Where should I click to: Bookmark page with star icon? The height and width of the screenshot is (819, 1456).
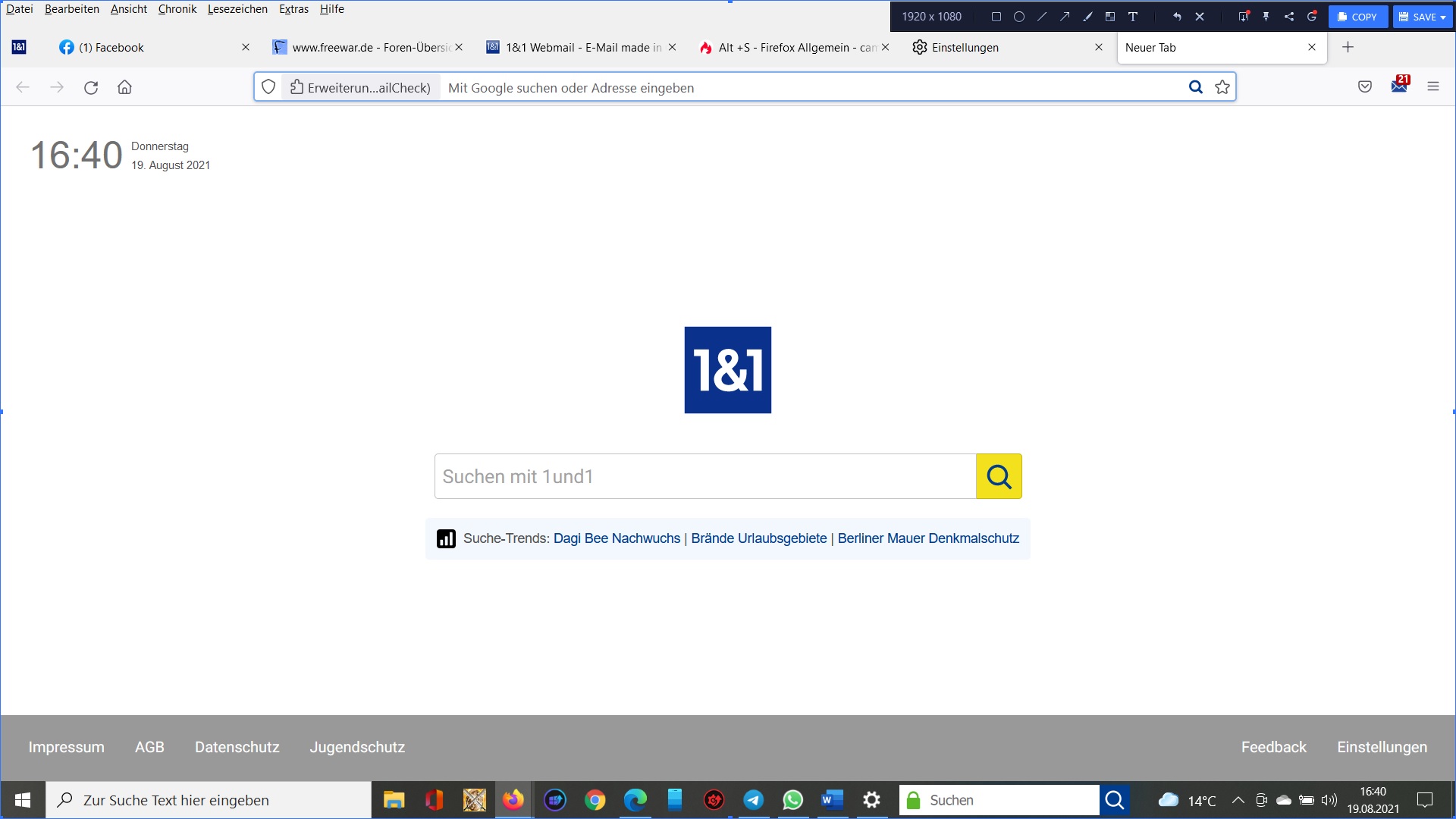tap(1222, 87)
